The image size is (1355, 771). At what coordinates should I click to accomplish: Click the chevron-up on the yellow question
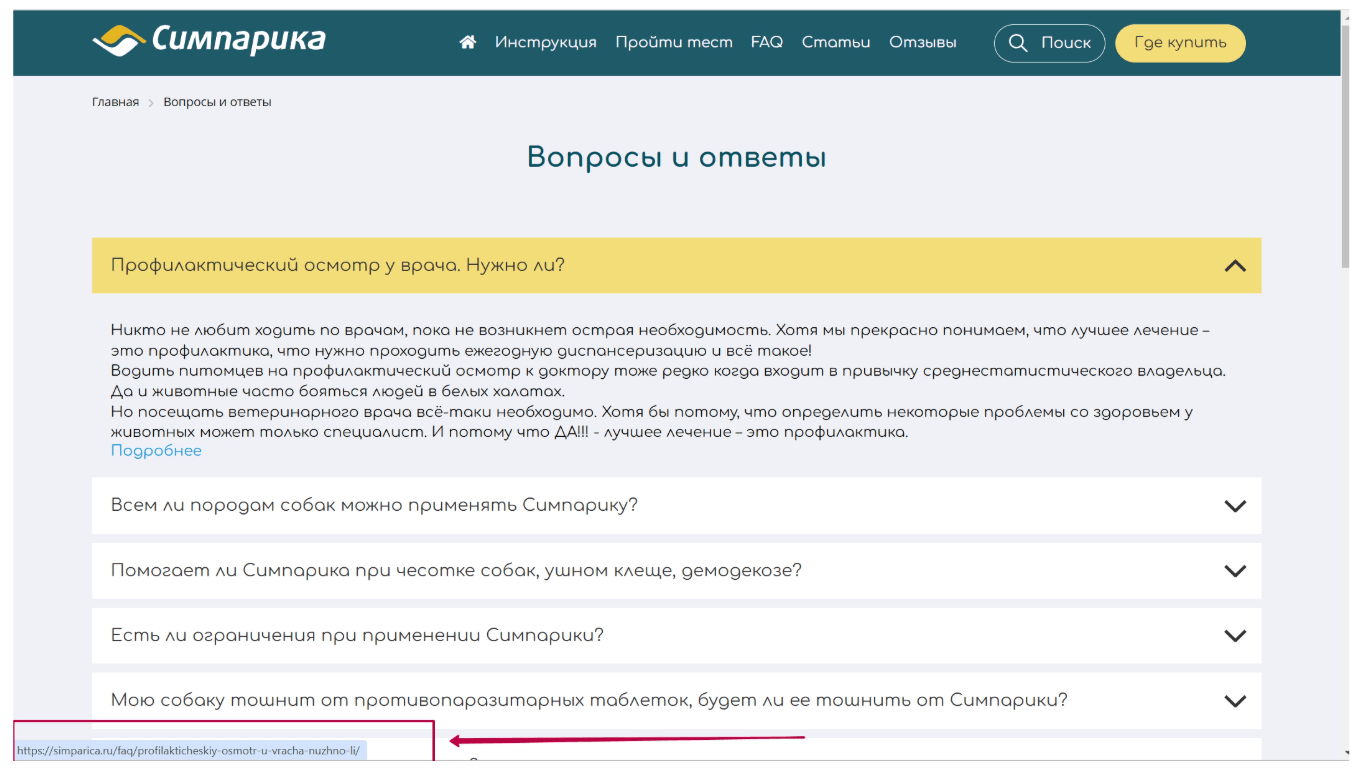tap(1235, 266)
